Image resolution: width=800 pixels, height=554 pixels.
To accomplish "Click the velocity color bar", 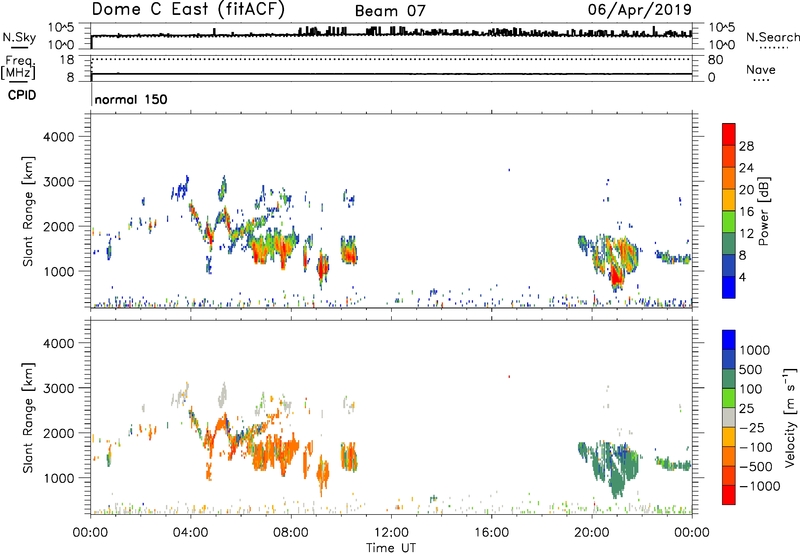I will point(729,417).
